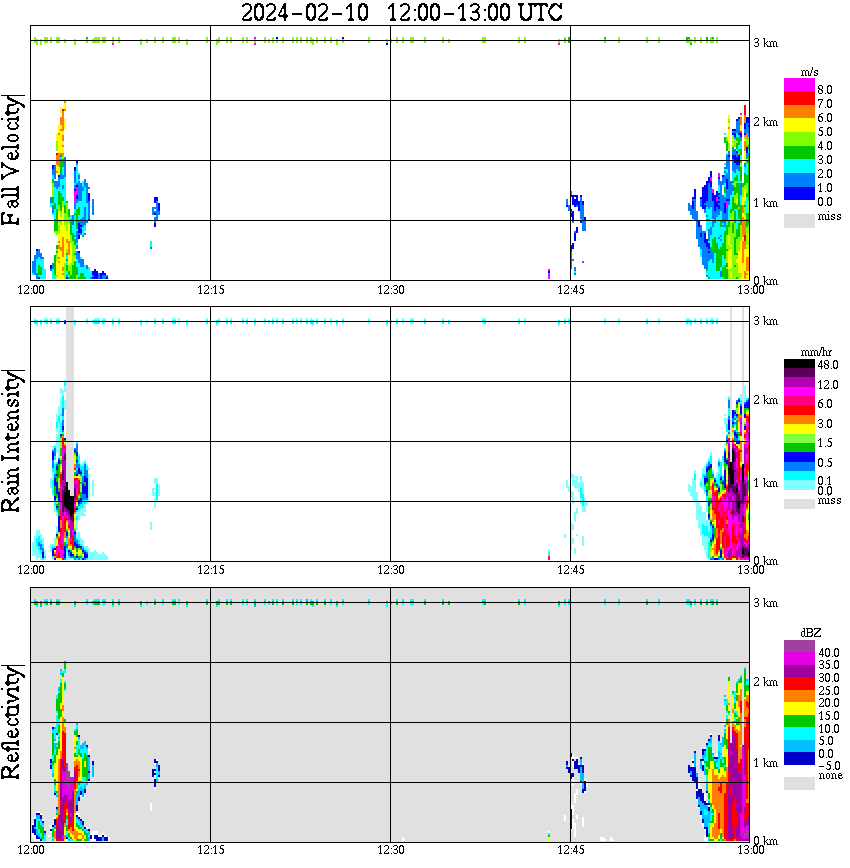850x868 pixels.
Task: Click the magenta 8.0 m/s legend swatch
Action: click(799, 84)
